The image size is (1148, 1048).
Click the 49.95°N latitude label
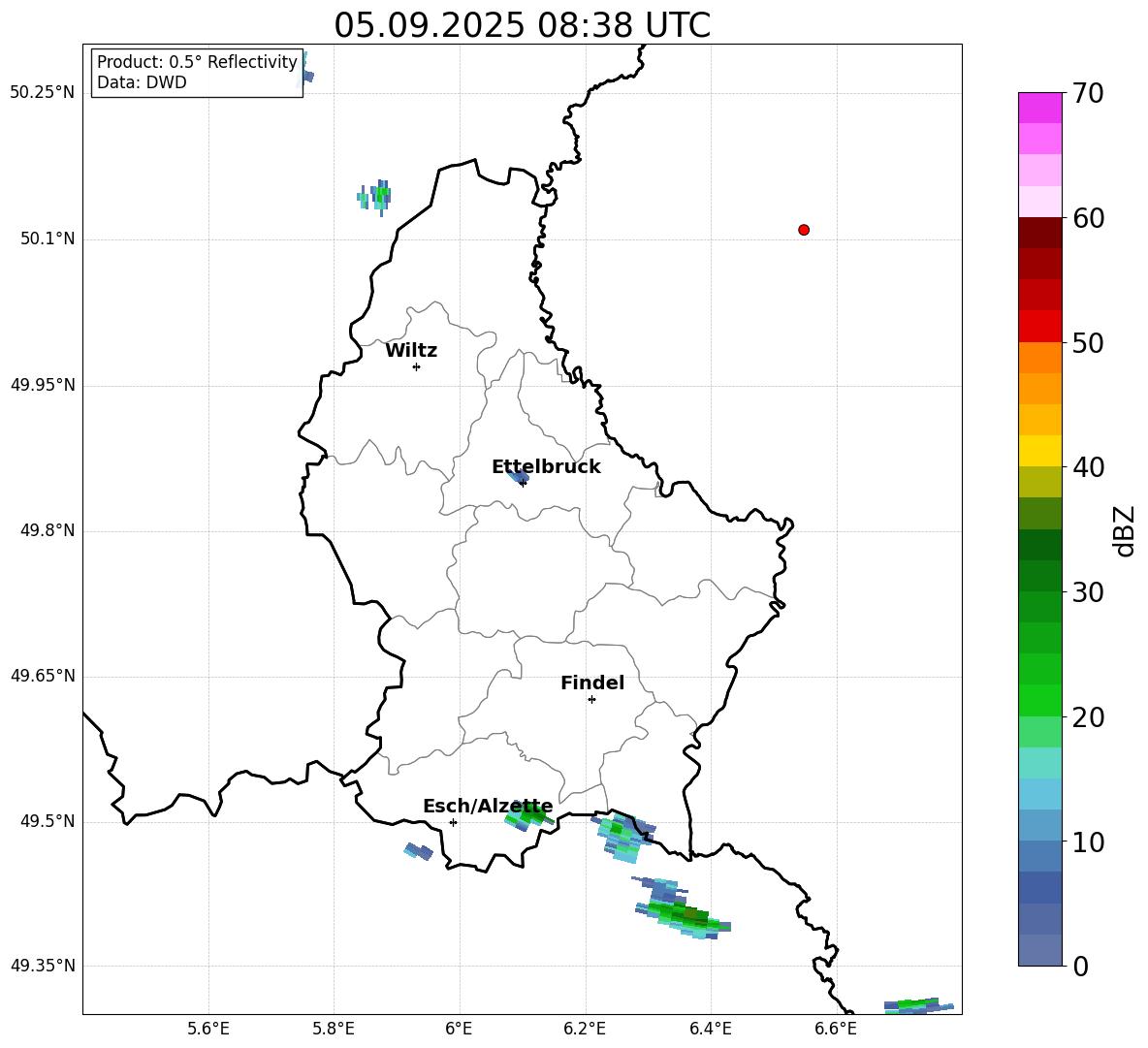click(x=43, y=385)
